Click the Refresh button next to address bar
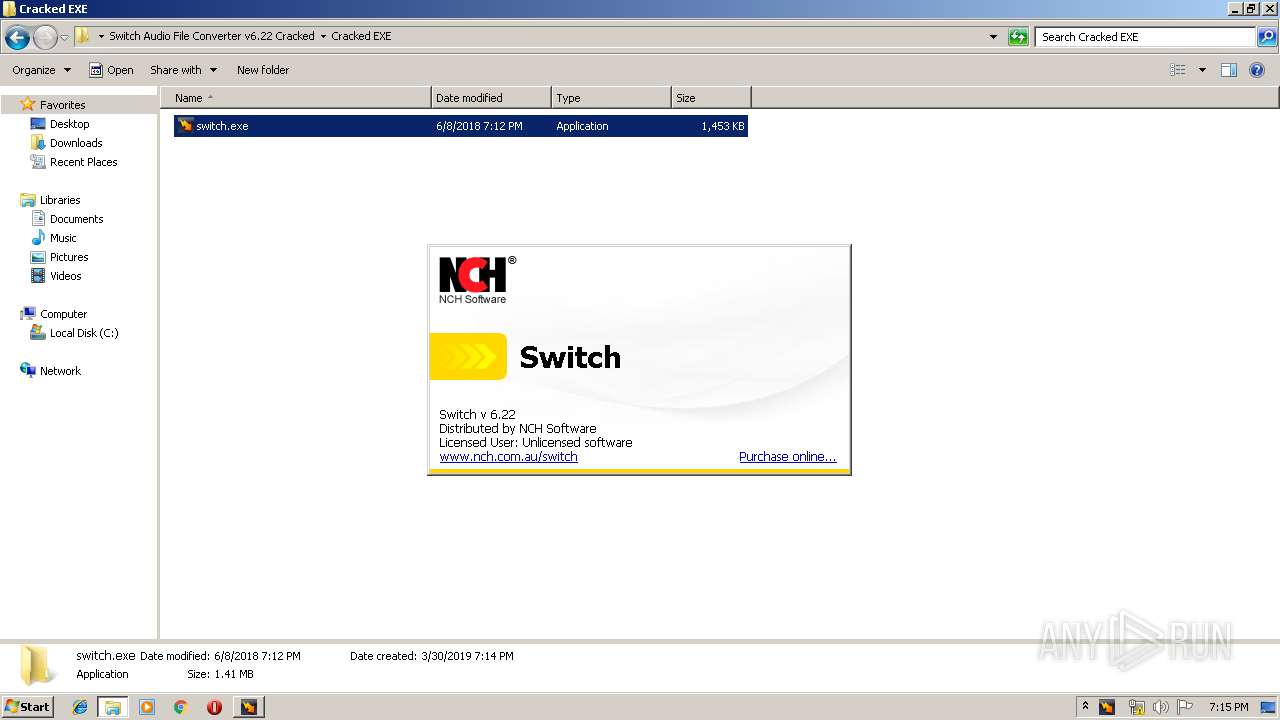The width and height of the screenshot is (1280, 720). [1018, 37]
